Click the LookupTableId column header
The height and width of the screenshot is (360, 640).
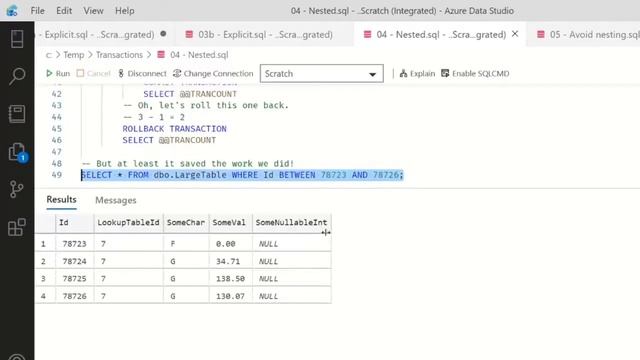coord(128,223)
